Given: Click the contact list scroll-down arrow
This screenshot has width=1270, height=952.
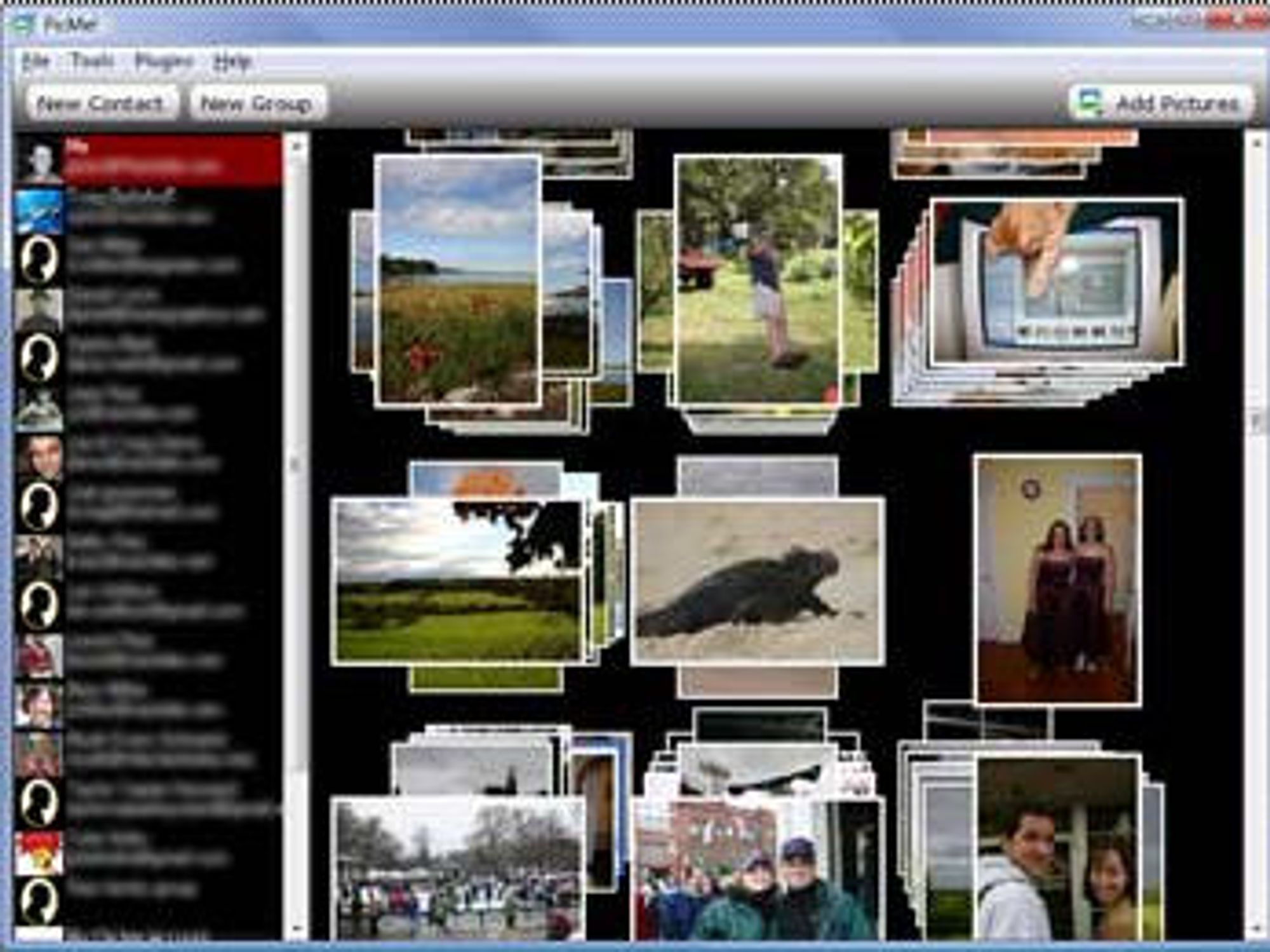Looking at the screenshot, I should (x=296, y=930).
